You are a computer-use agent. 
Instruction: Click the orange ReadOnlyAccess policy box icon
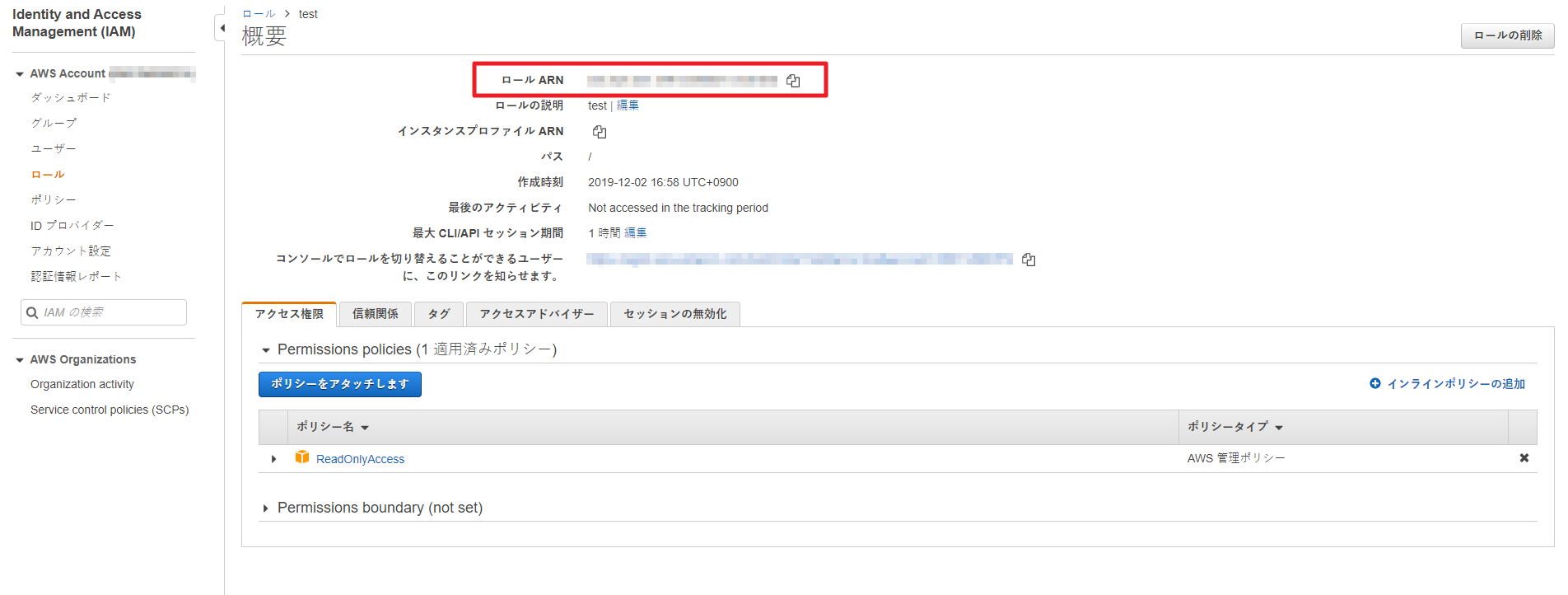(x=302, y=457)
